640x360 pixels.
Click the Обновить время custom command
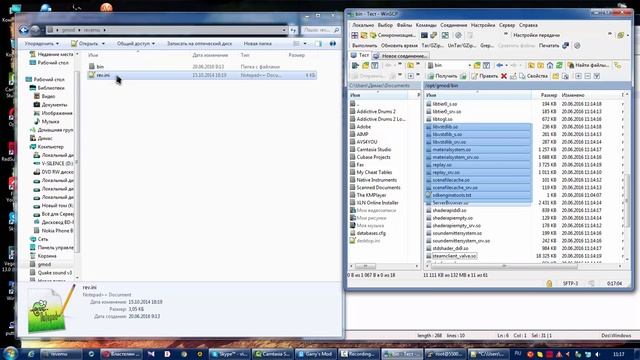(399, 46)
